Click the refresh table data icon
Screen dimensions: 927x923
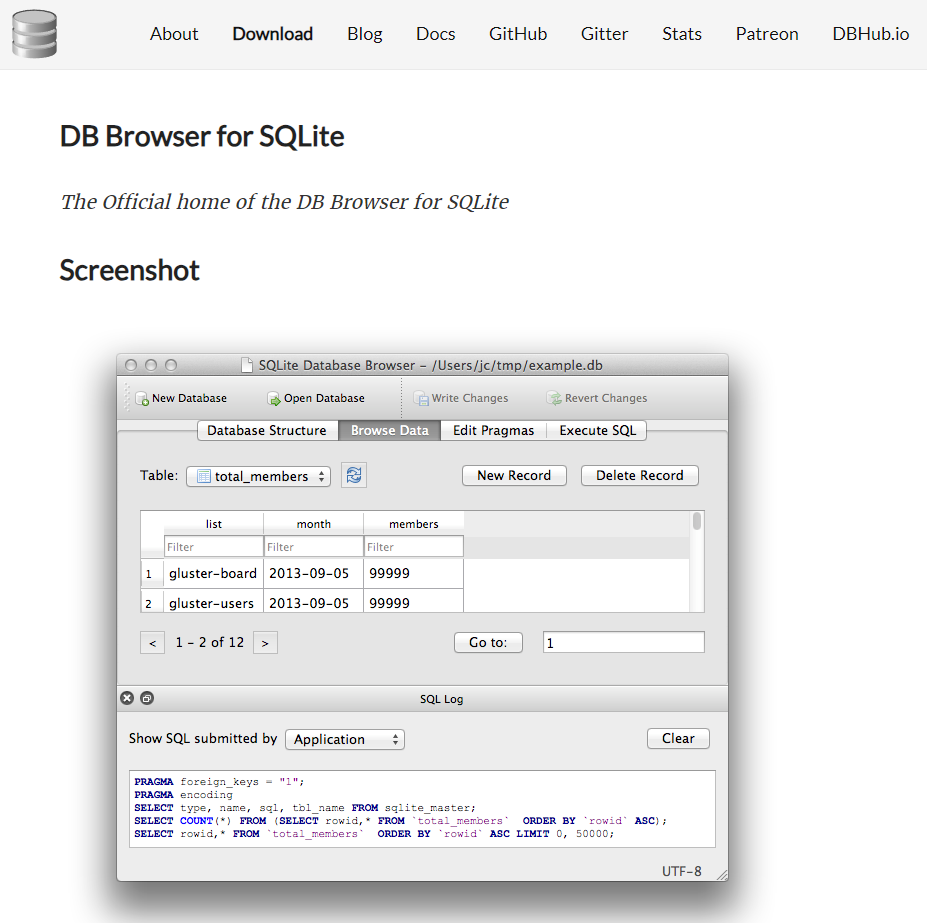pos(354,475)
